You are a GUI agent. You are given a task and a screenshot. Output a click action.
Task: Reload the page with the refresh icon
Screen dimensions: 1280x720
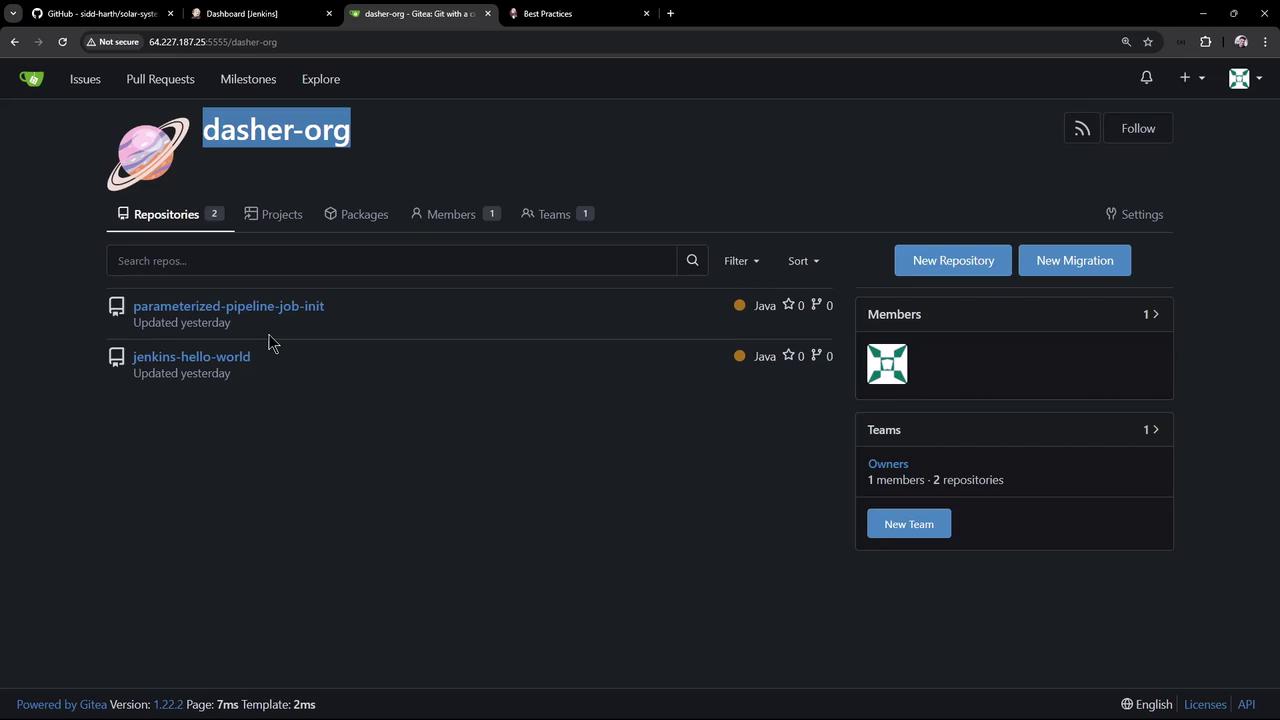(x=62, y=42)
